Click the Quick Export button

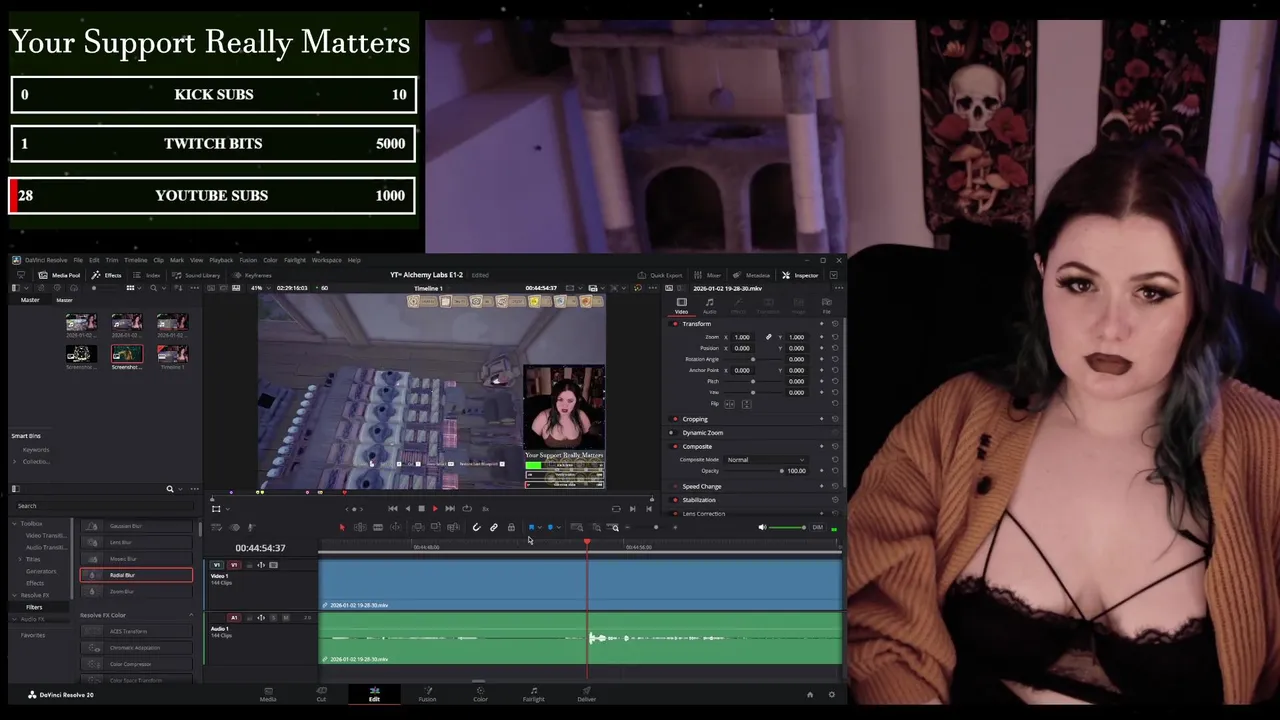[x=660, y=275]
